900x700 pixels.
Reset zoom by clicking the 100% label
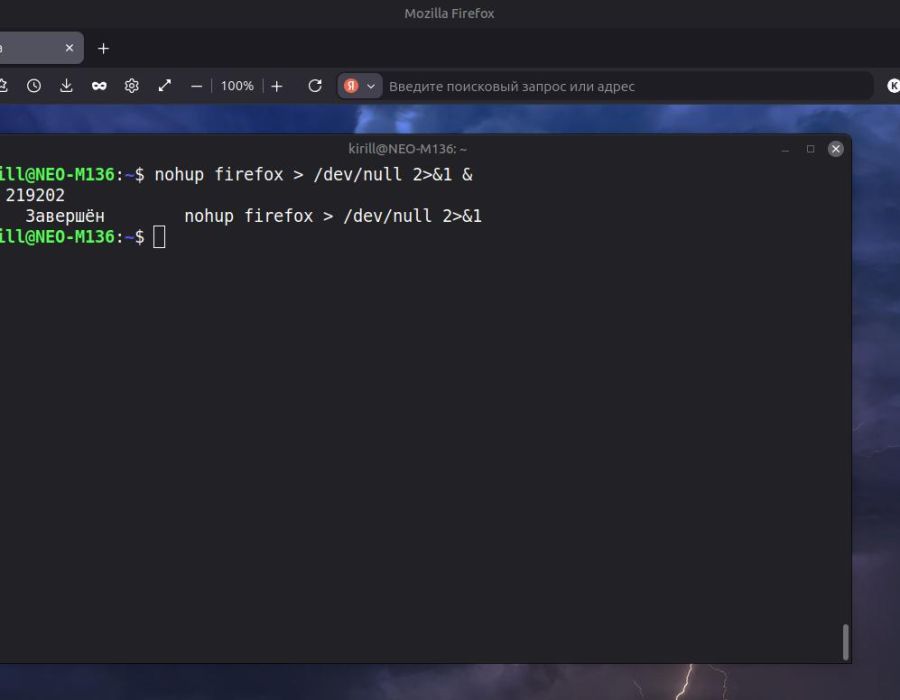[x=237, y=86]
